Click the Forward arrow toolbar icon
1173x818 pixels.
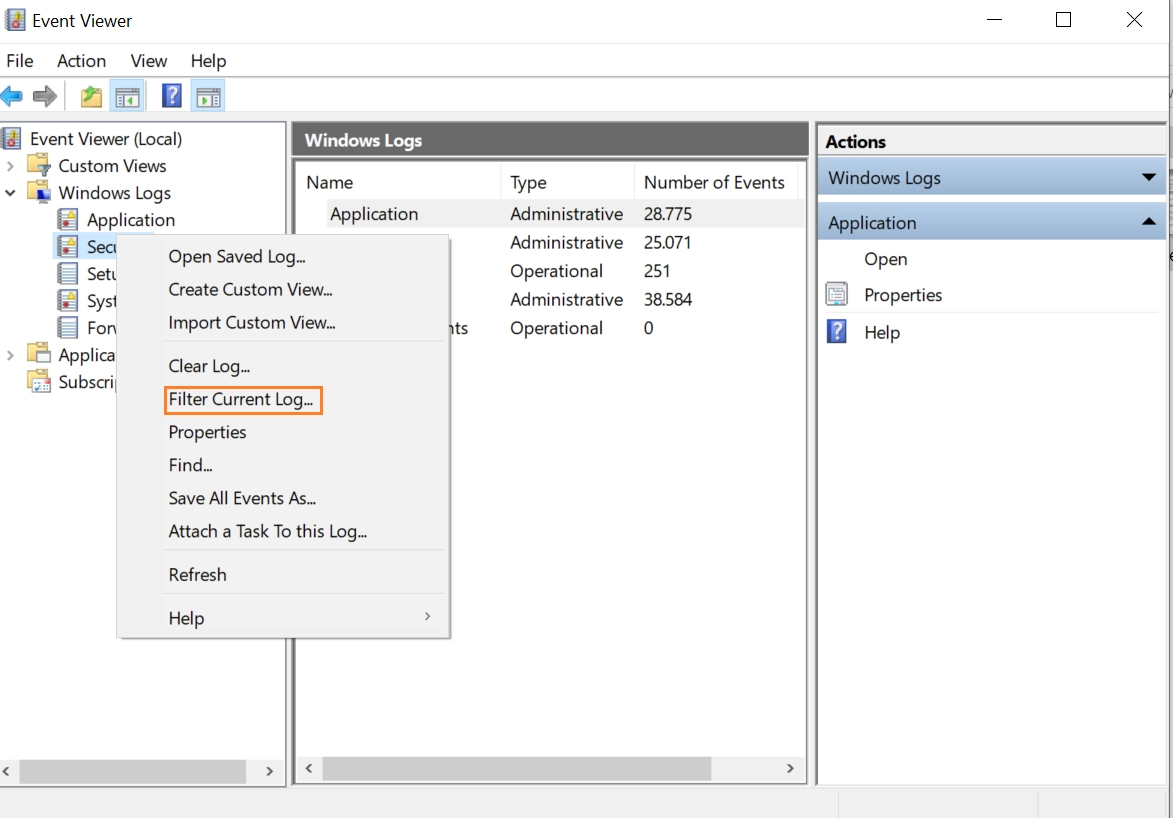pyautogui.click(x=45, y=96)
